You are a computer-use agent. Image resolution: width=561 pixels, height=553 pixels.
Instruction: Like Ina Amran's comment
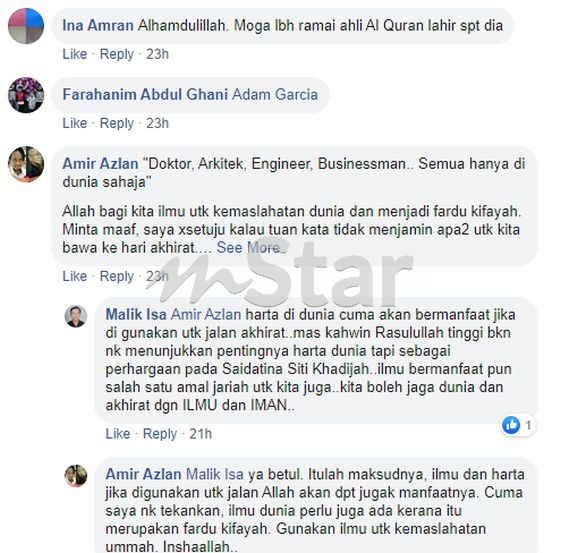pyautogui.click(x=75, y=54)
